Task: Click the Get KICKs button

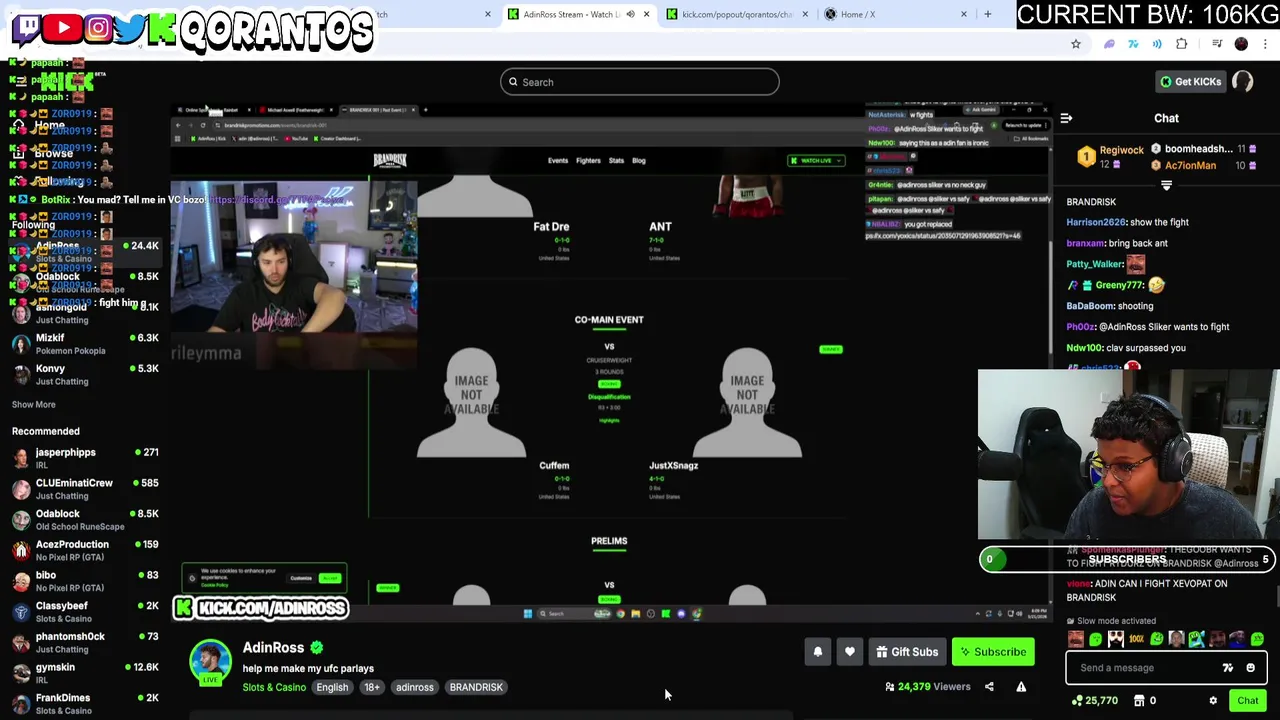Action: (x=1190, y=82)
